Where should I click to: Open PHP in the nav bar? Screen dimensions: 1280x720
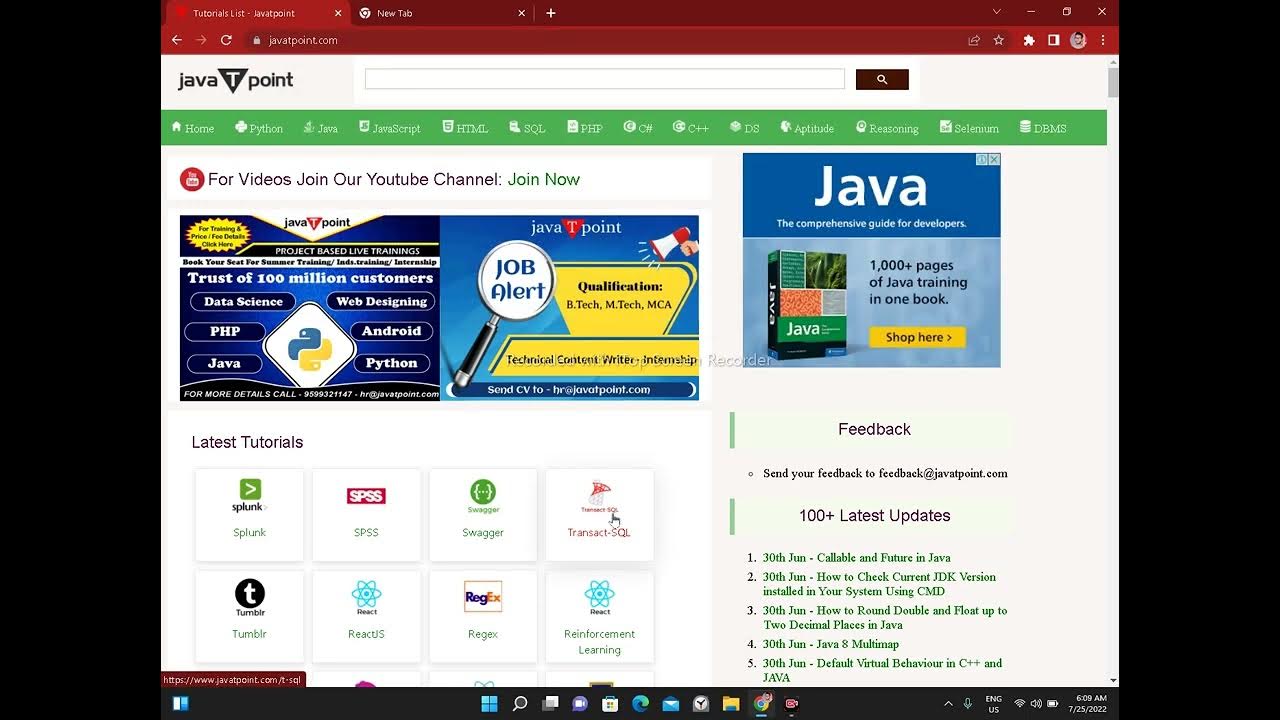click(584, 128)
